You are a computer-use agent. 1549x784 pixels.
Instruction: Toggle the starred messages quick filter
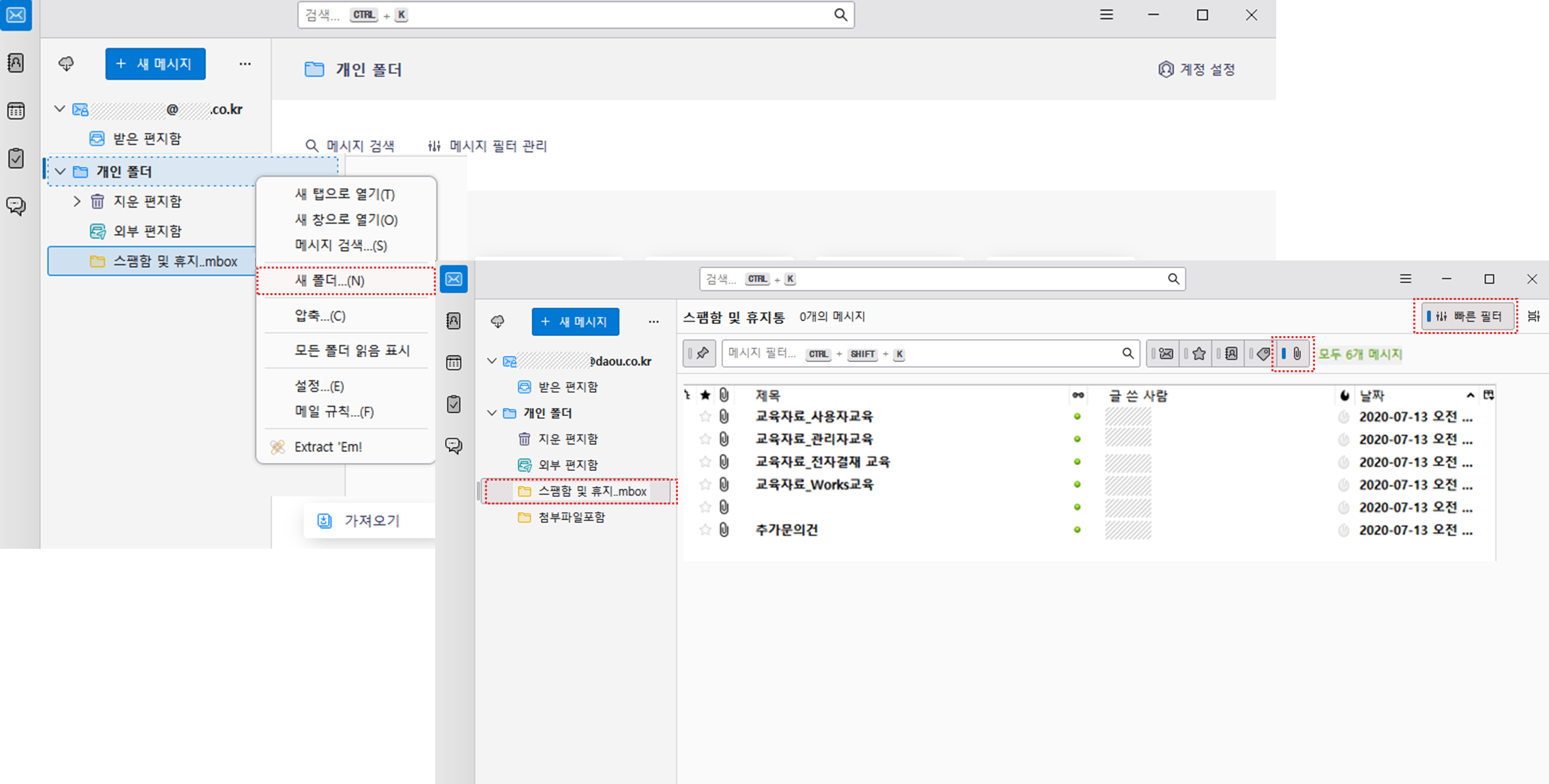(1198, 354)
